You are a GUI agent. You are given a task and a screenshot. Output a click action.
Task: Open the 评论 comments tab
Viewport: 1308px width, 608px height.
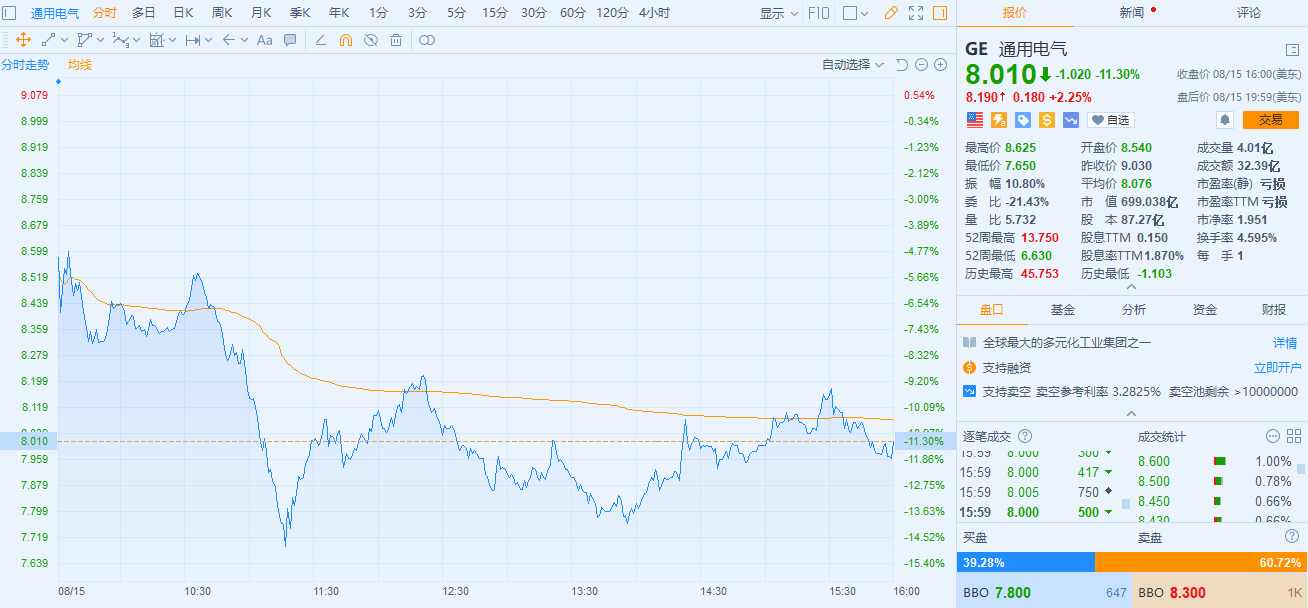coord(1248,13)
